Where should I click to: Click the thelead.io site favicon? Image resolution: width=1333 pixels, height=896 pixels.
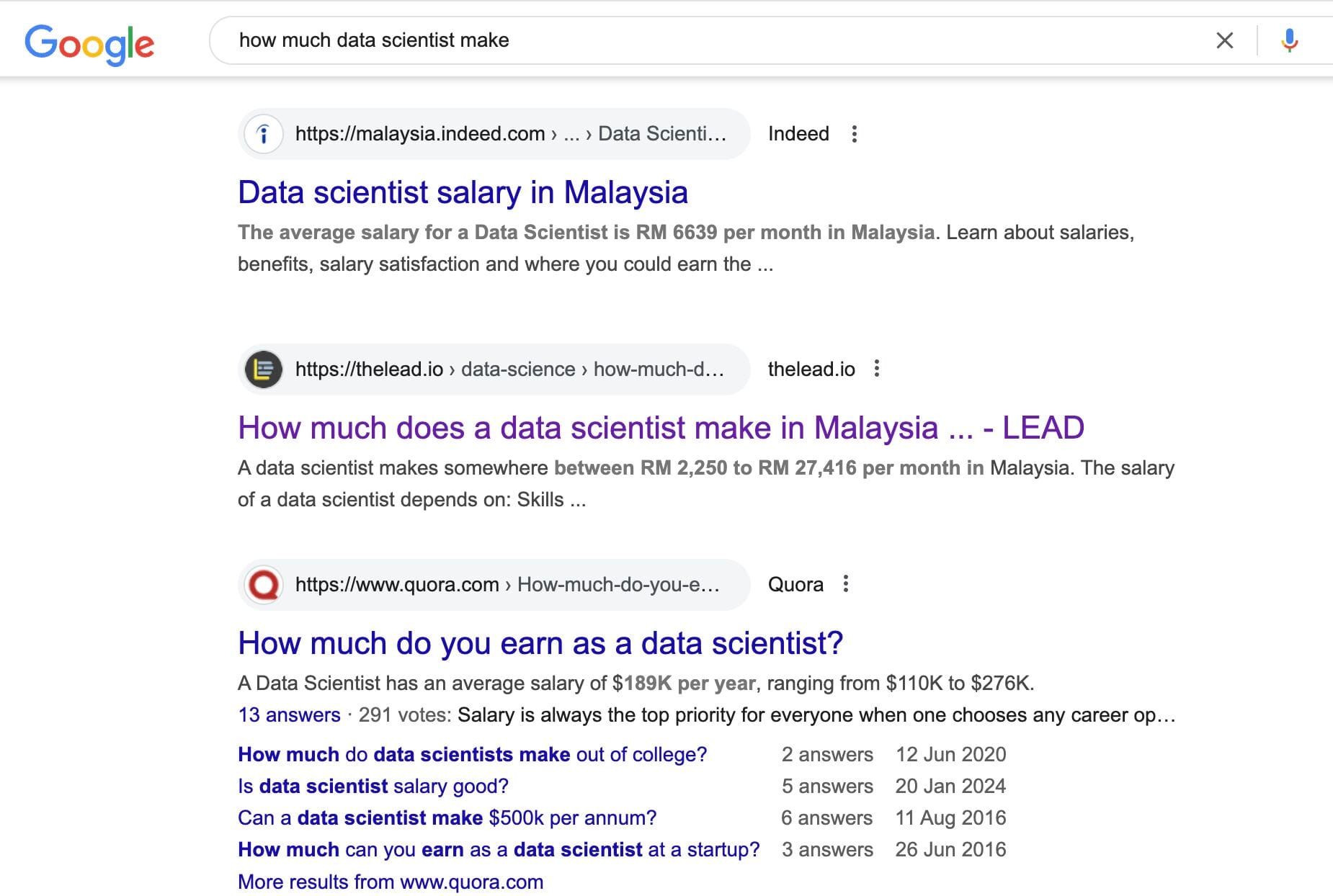(x=264, y=369)
